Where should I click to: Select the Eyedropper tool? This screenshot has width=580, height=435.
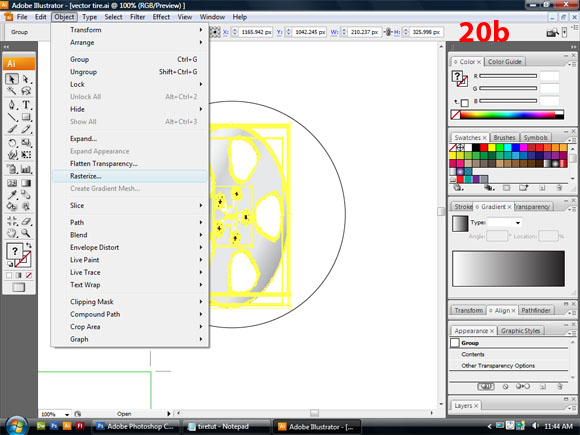(x=12, y=195)
